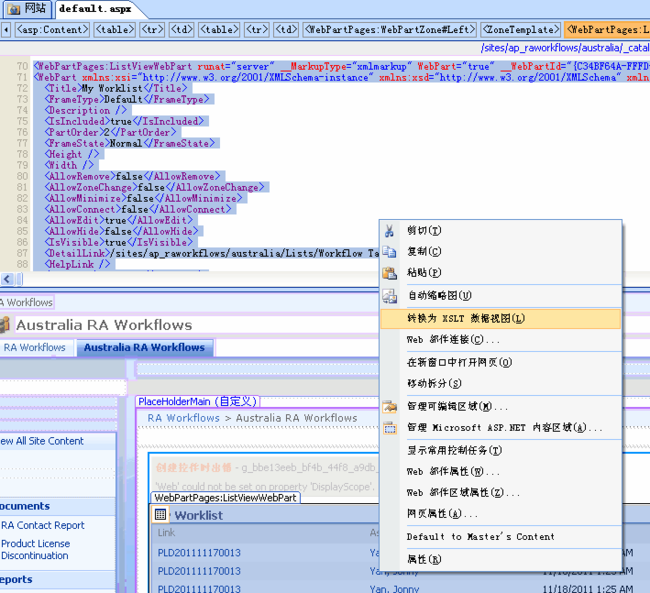Open 属性(R) at bottom of context menu
The image size is (650, 593).
coord(500,559)
